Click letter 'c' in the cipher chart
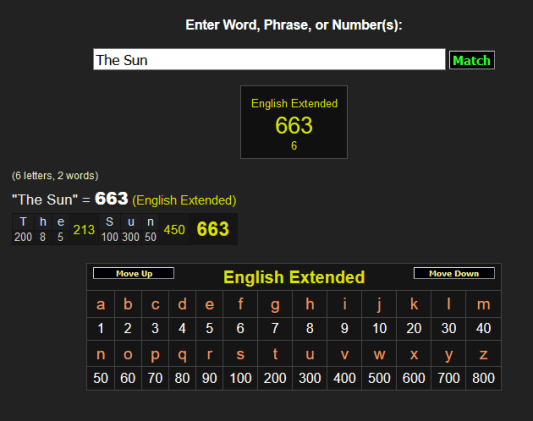Viewport: 533px width, 421px height. click(x=155, y=304)
